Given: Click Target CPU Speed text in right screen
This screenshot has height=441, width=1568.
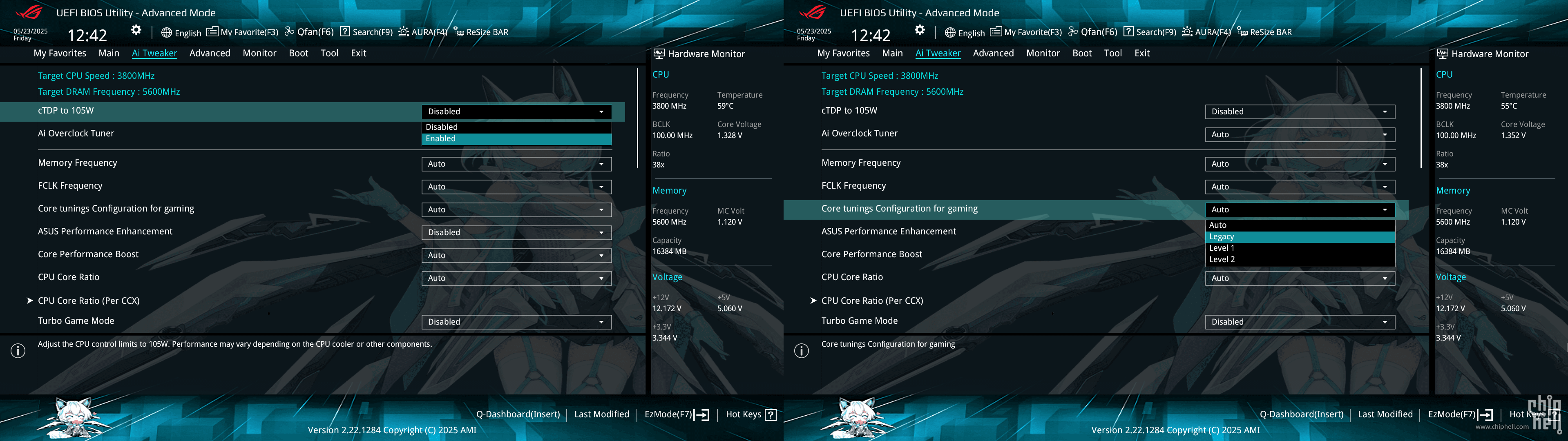Looking at the screenshot, I should click(x=880, y=76).
